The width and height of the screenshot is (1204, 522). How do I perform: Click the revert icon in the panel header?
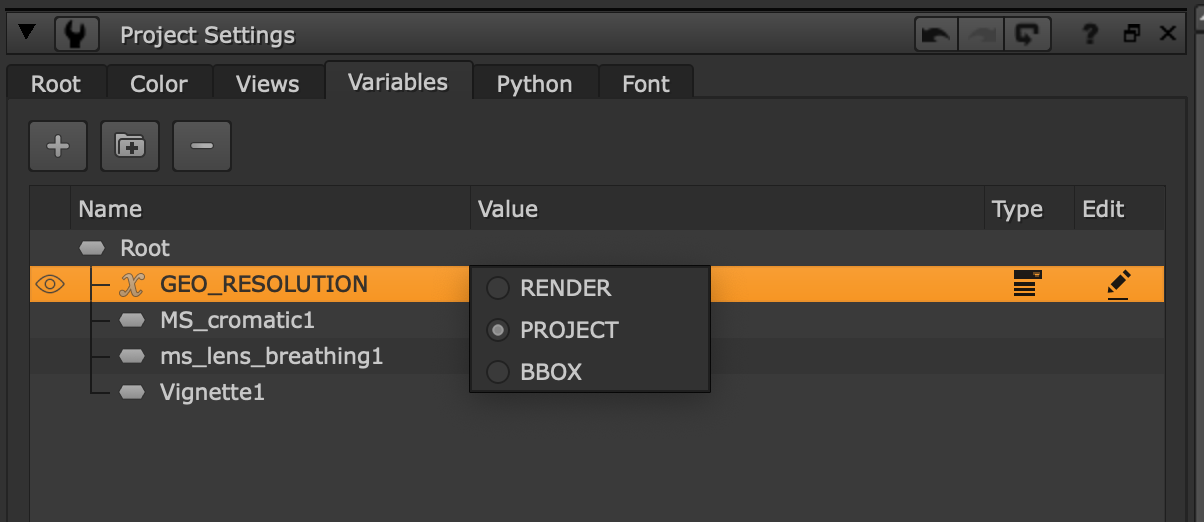click(1027, 35)
